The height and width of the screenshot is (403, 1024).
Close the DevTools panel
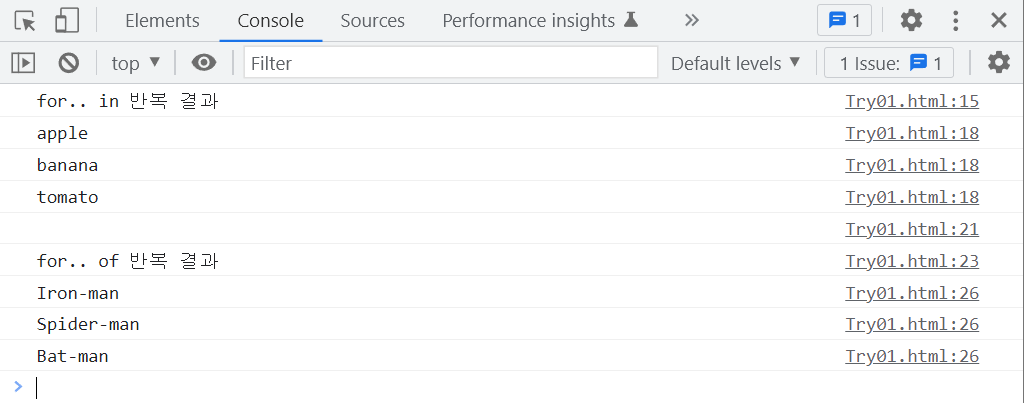999,21
